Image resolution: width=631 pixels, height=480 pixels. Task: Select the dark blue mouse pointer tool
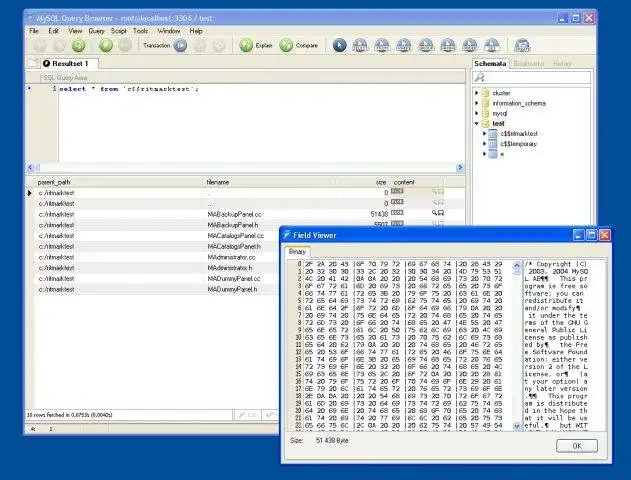pyautogui.click(x=340, y=45)
